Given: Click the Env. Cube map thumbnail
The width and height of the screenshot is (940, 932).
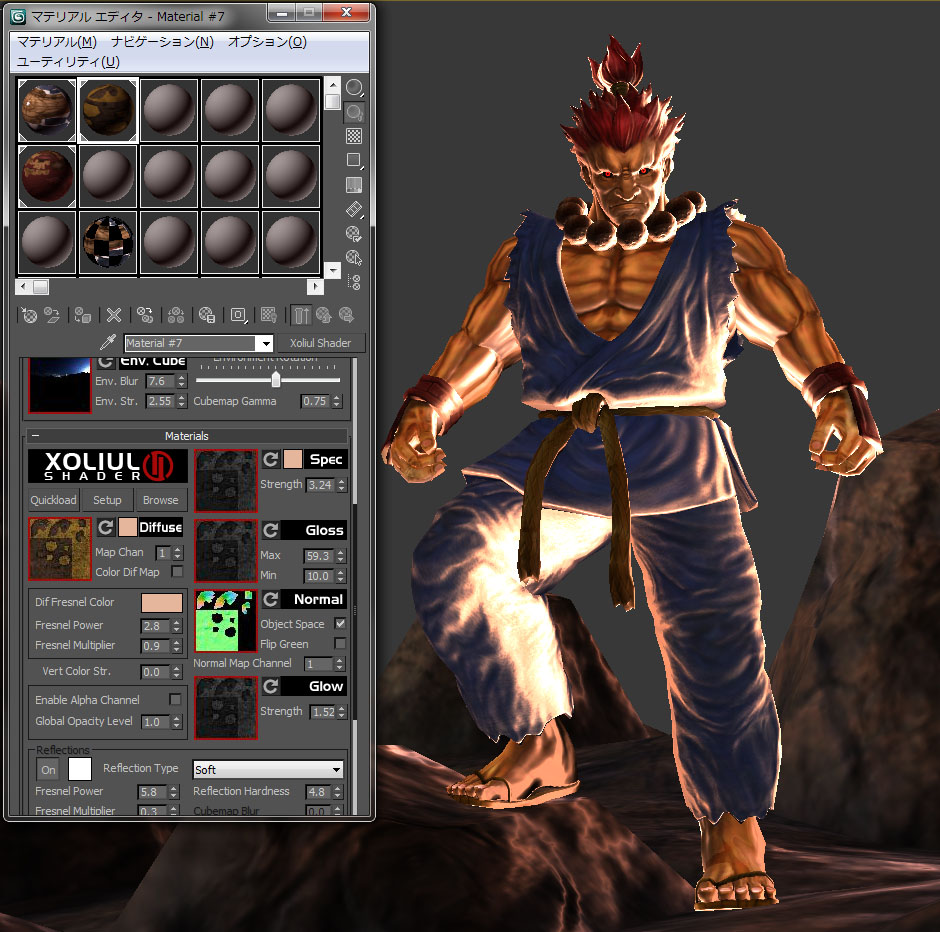Looking at the screenshot, I should coord(60,385).
